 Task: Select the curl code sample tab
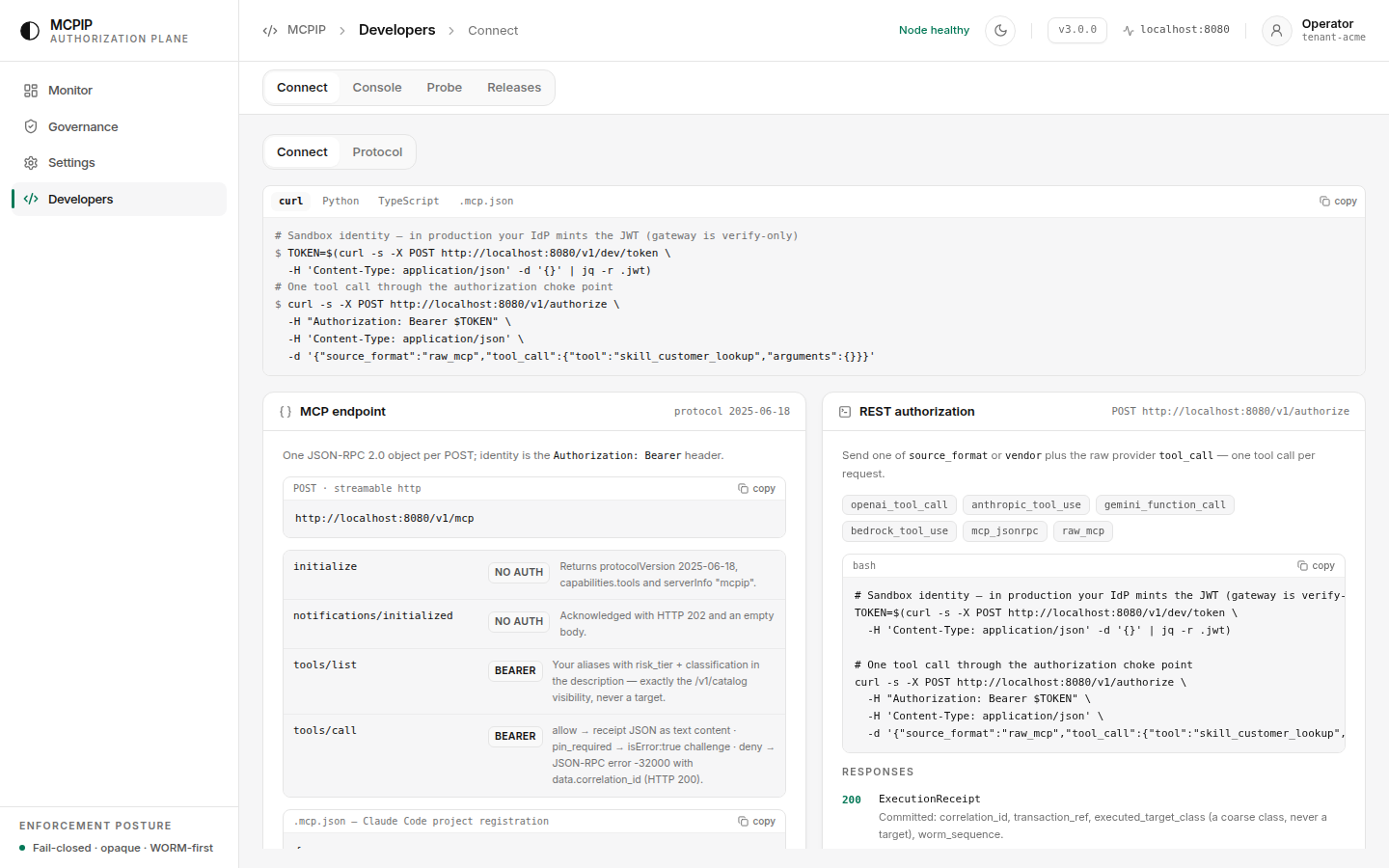pos(291,202)
